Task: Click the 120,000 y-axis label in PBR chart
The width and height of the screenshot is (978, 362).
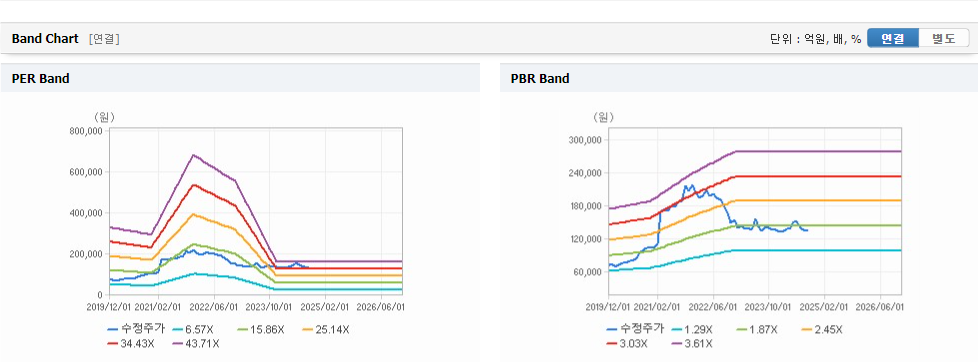Action: click(585, 239)
